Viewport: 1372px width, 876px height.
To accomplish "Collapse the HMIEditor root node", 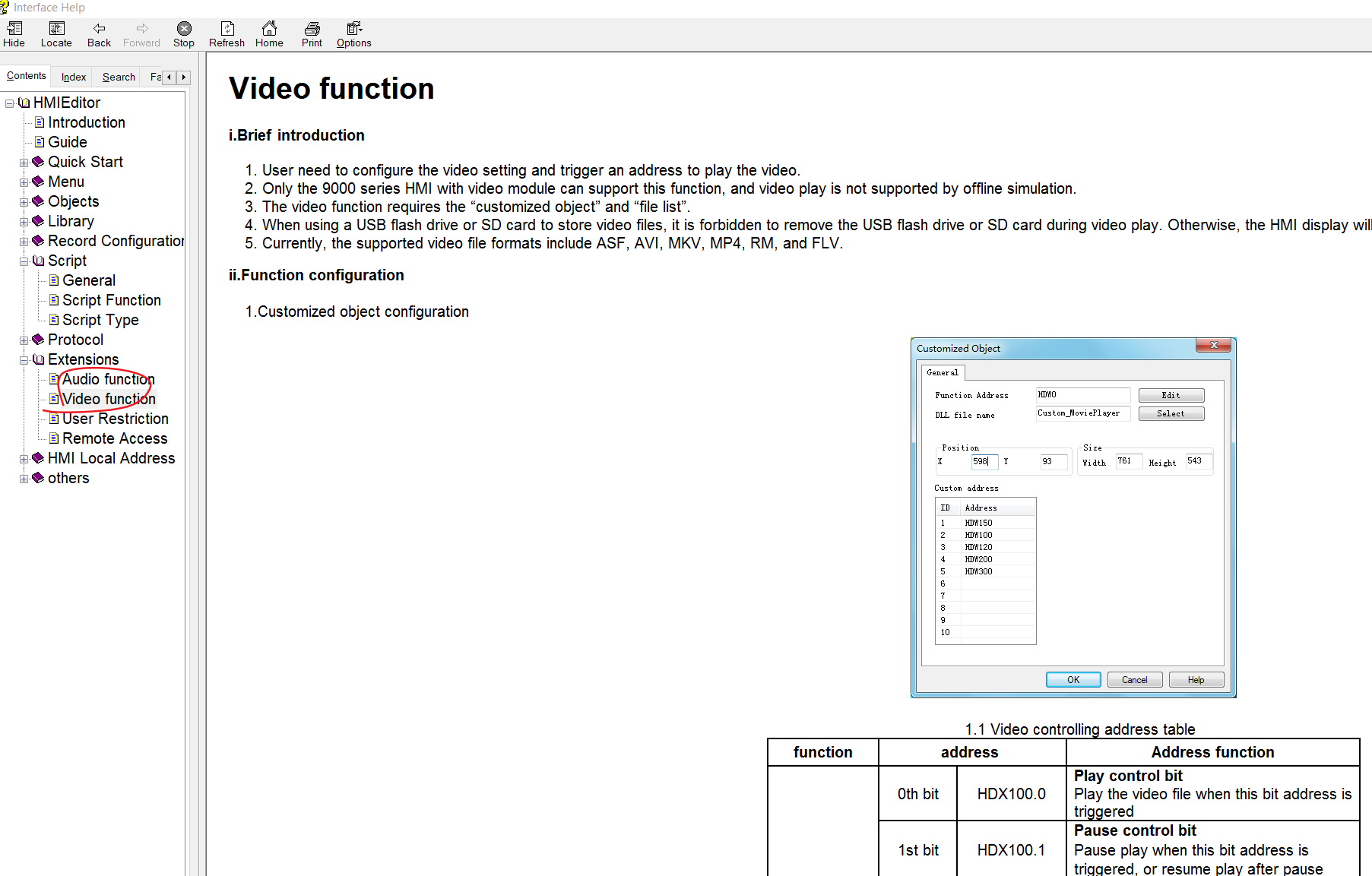I will click(9, 103).
